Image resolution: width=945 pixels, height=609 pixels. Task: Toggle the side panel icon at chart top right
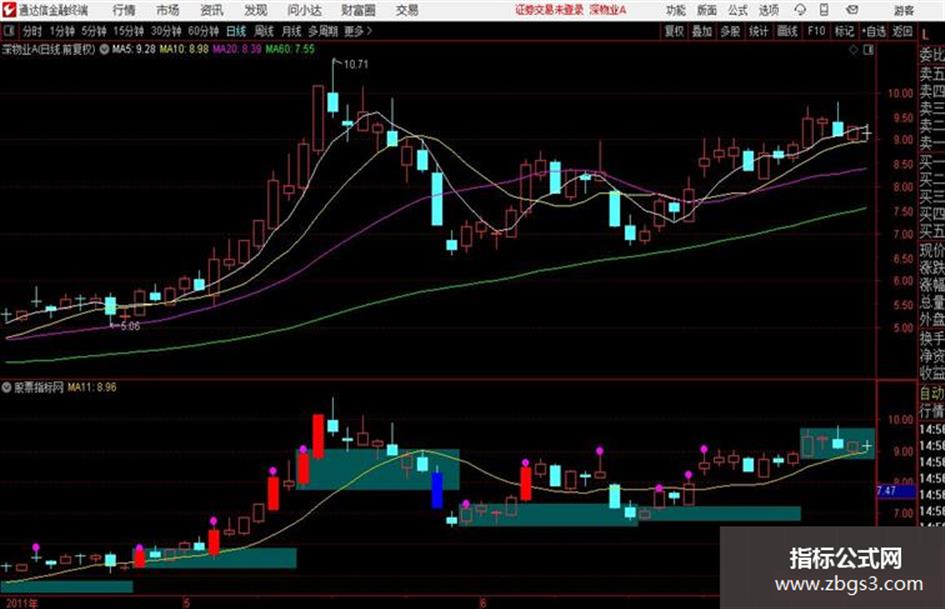868,50
